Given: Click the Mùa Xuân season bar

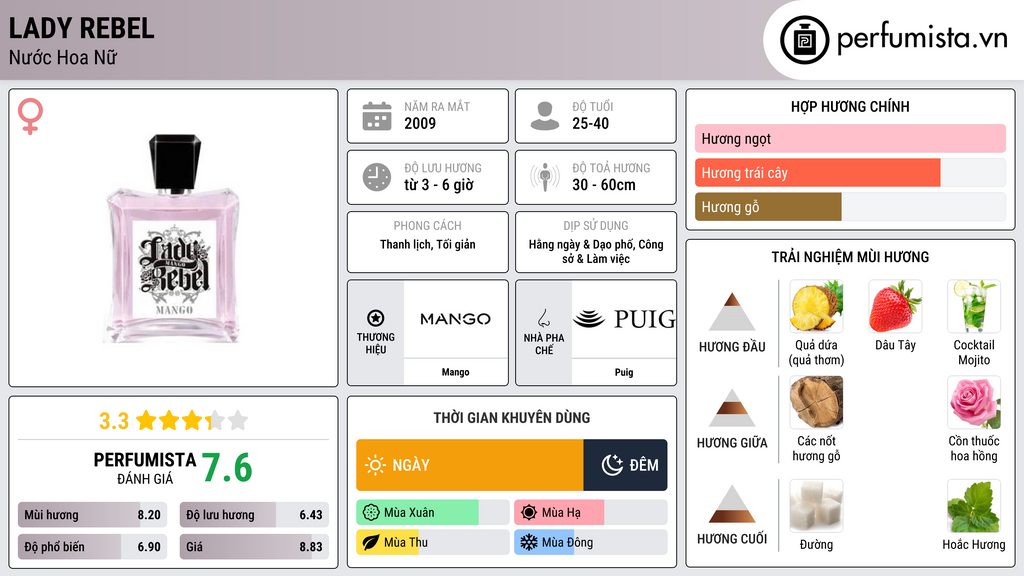Looking at the screenshot, I should 433,513.
